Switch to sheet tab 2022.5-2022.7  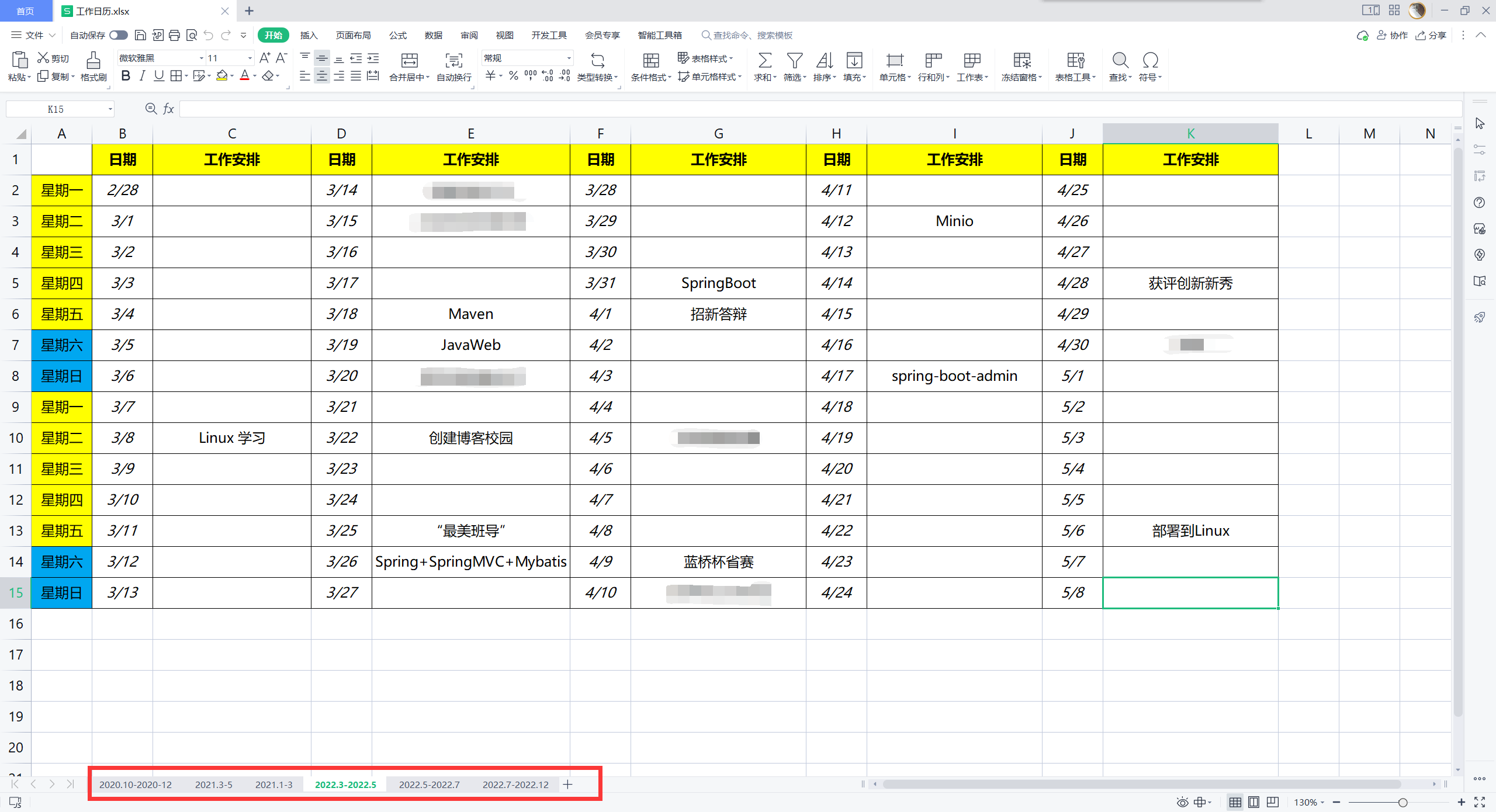pos(429,785)
